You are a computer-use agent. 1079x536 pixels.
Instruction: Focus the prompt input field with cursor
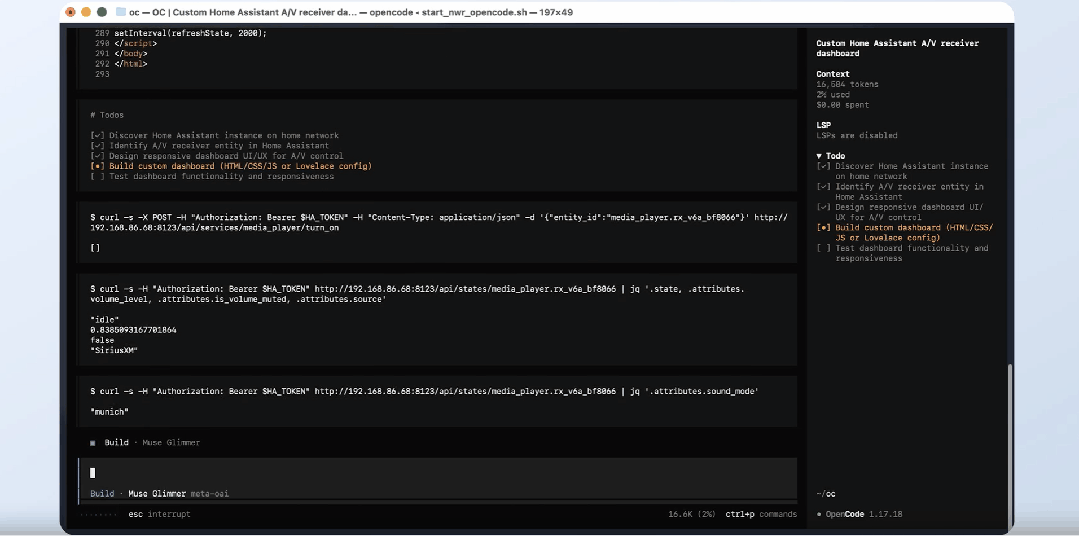pos(437,473)
